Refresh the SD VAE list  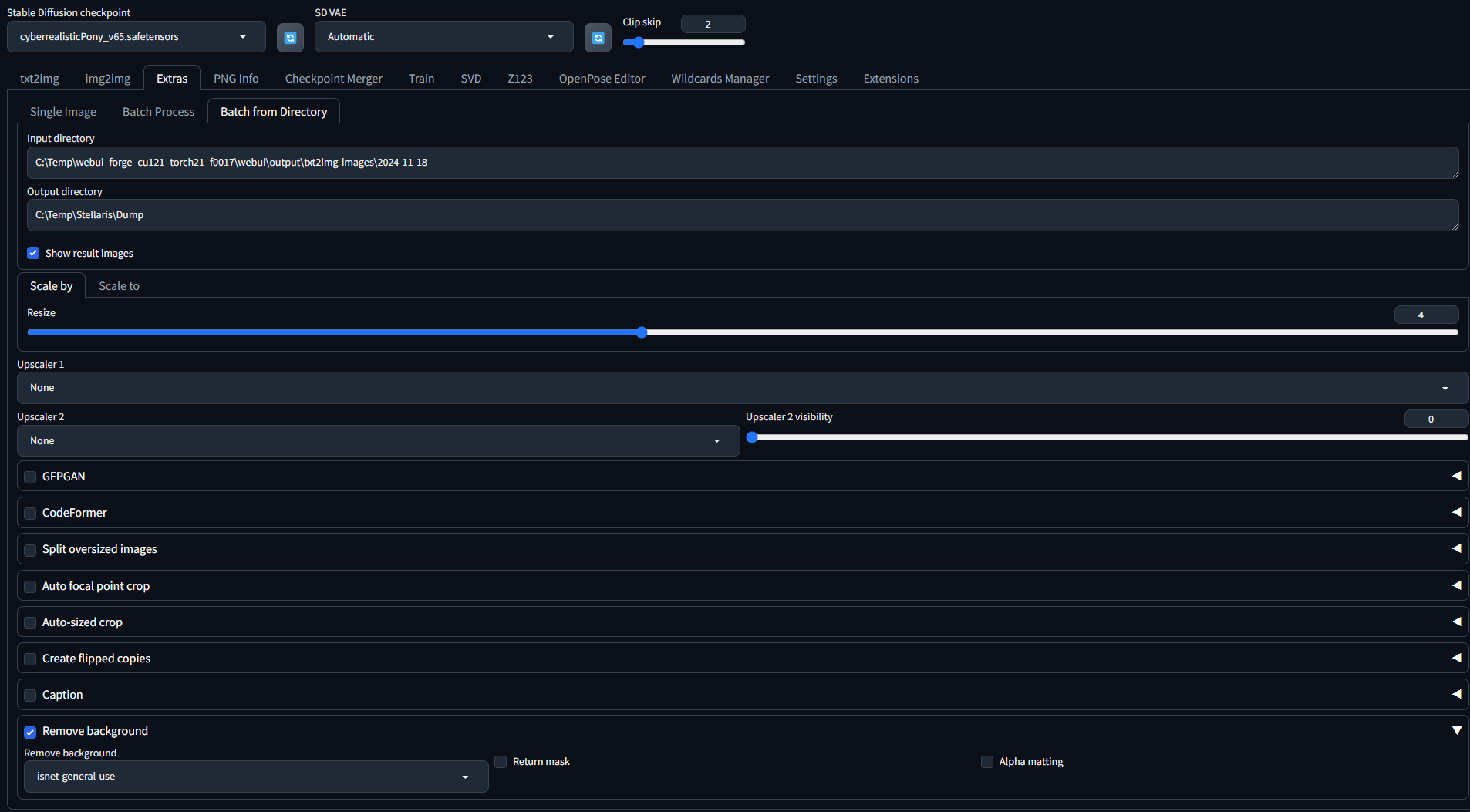598,37
